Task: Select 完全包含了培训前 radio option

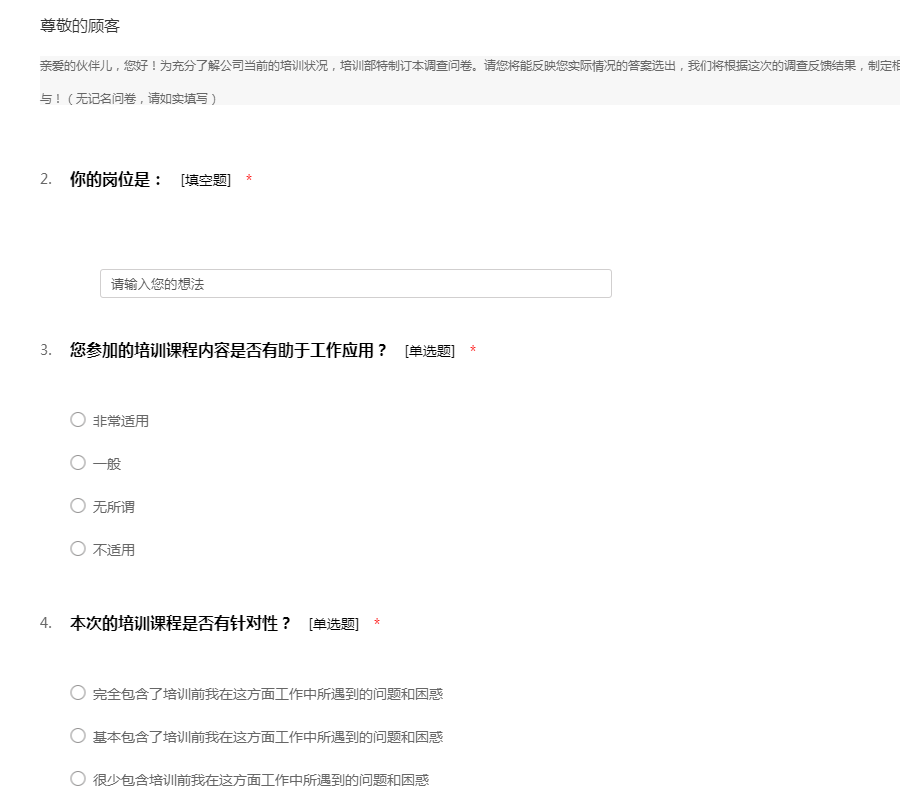Action: pos(78,693)
